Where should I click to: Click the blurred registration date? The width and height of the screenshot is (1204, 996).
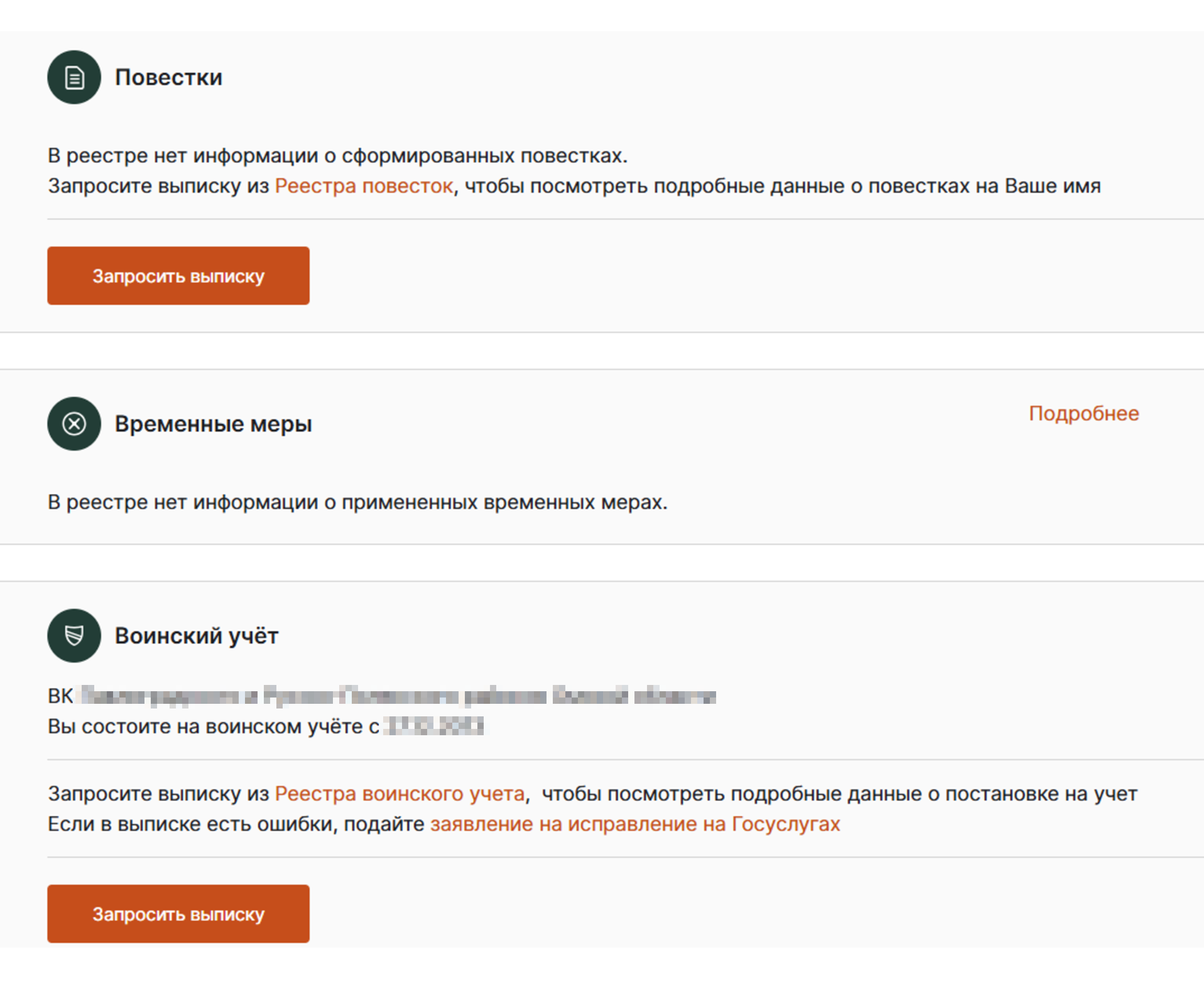point(434,726)
